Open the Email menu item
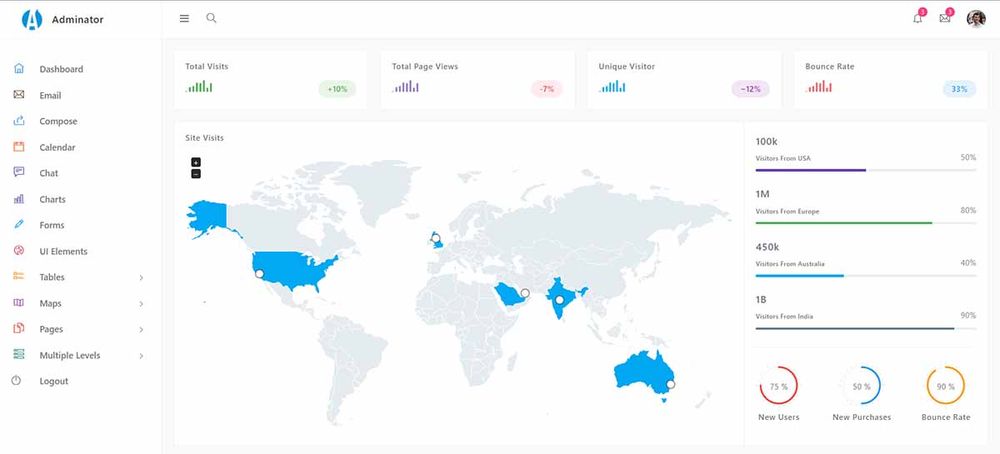This screenshot has width=1000, height=454. click(x=50, y=95)
